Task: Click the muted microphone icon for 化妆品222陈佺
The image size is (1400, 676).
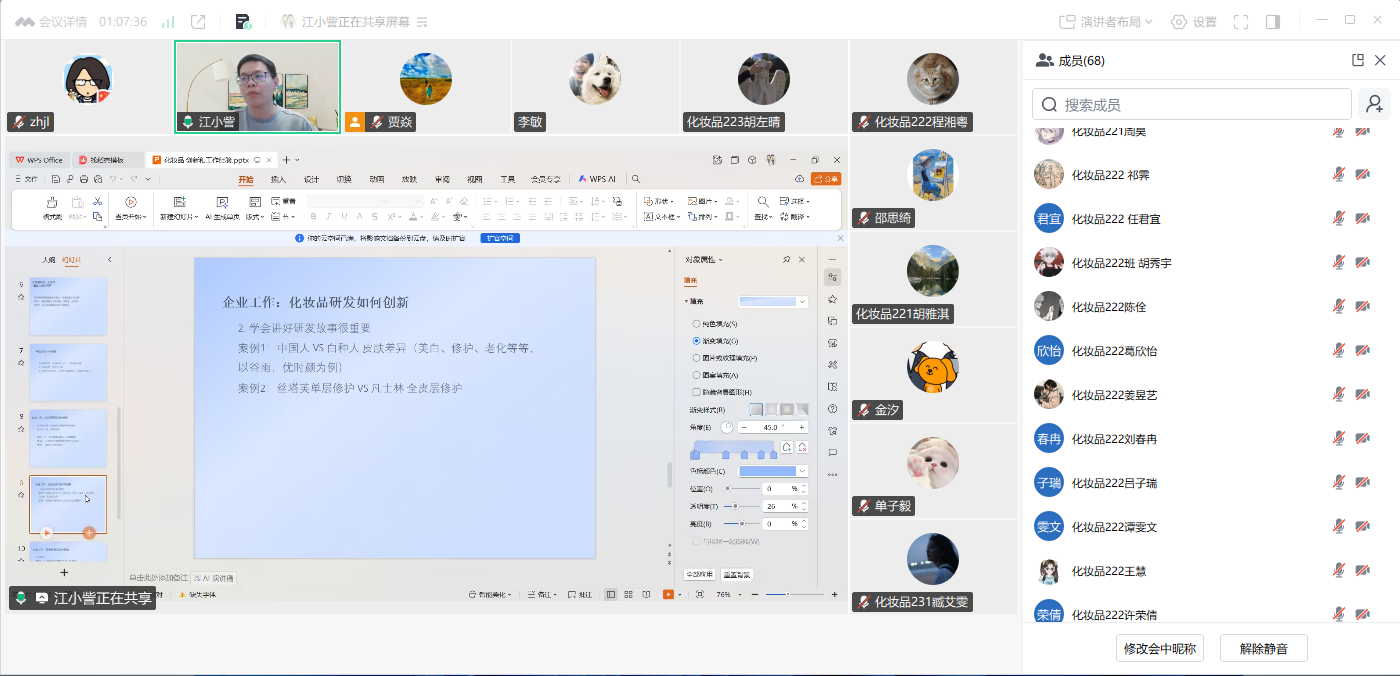Action: tap(1339, 307)
